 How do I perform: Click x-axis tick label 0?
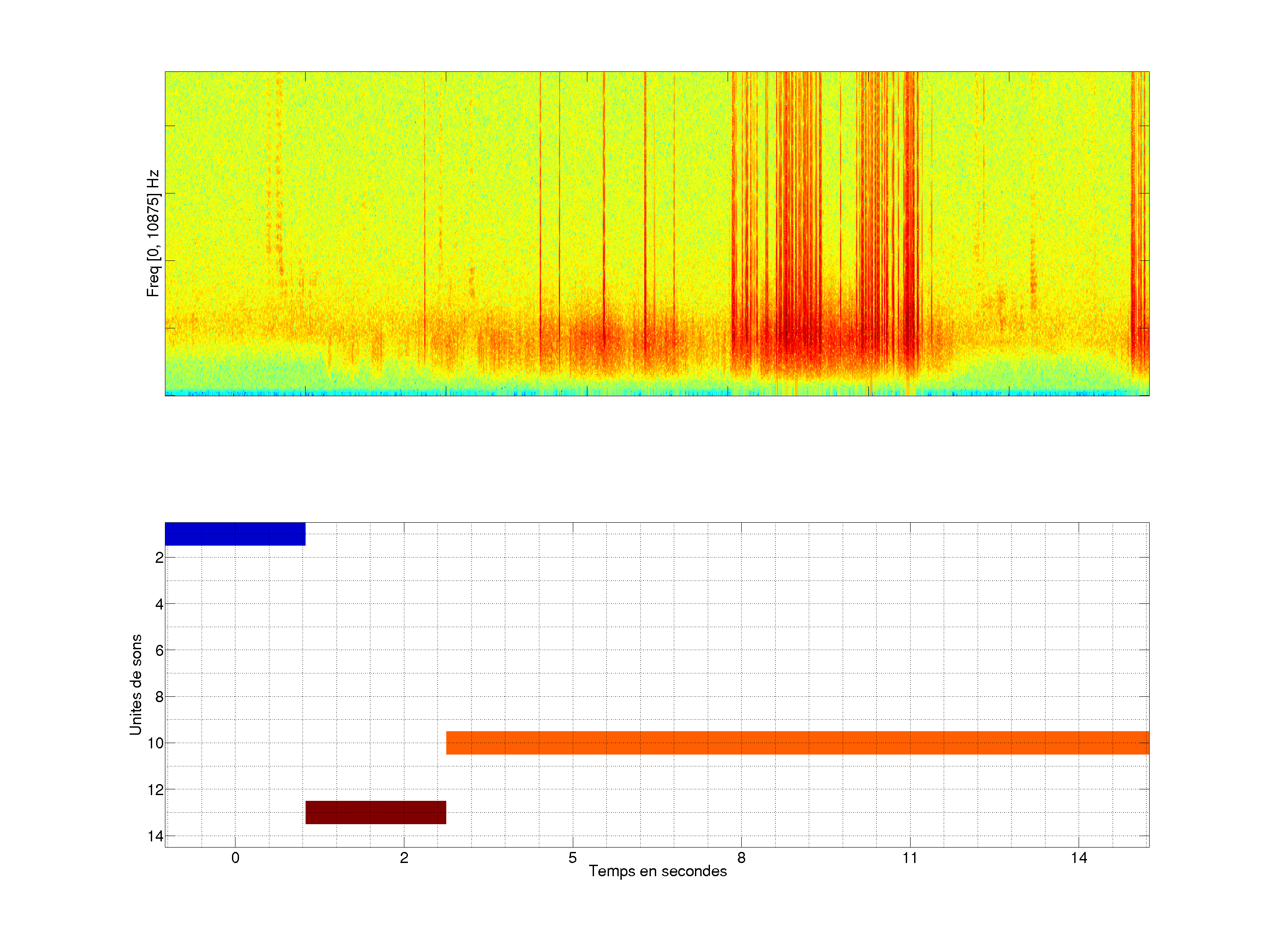pos(235,858)
